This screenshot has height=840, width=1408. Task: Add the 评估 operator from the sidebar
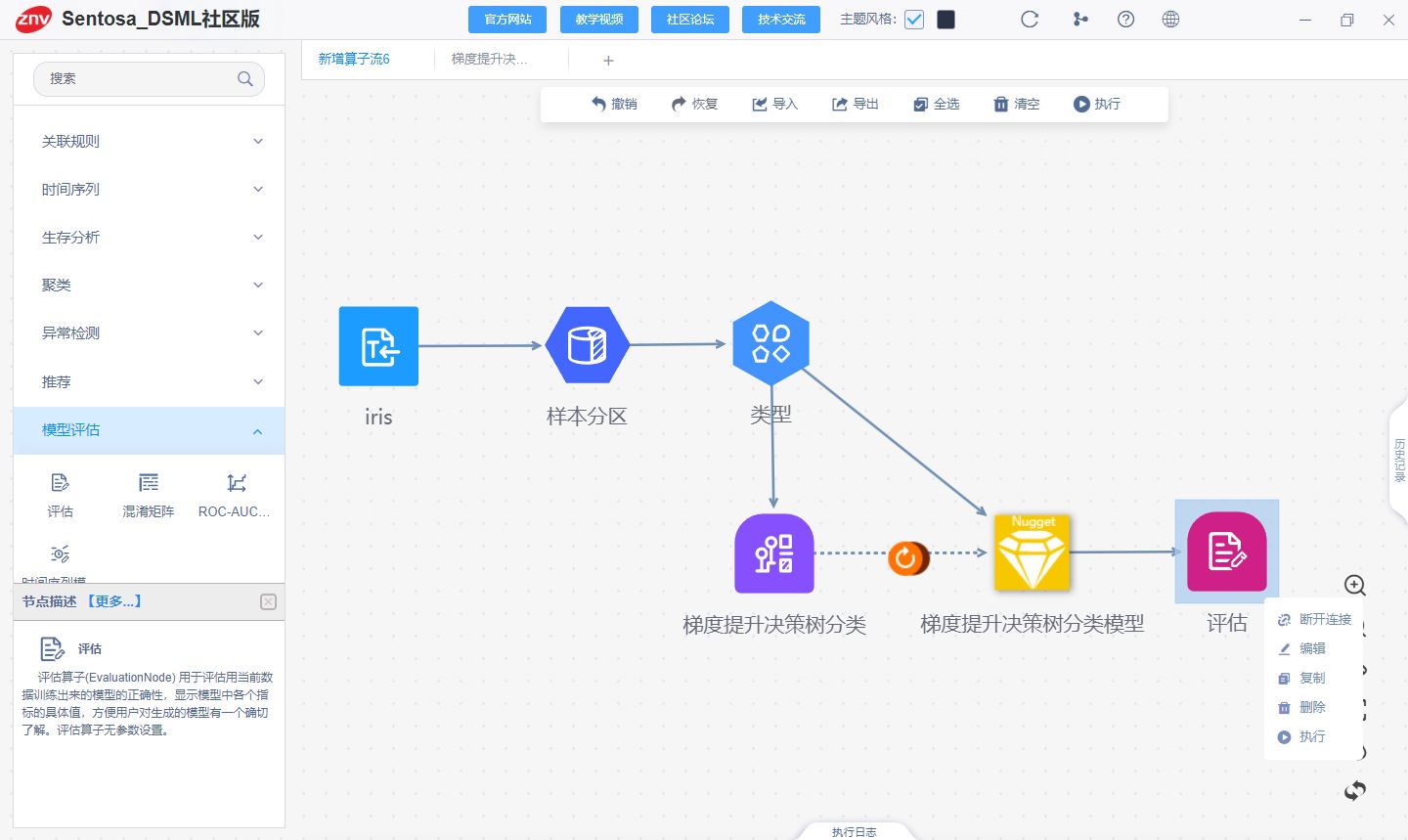pyautogui.click(x=60, y=495)
